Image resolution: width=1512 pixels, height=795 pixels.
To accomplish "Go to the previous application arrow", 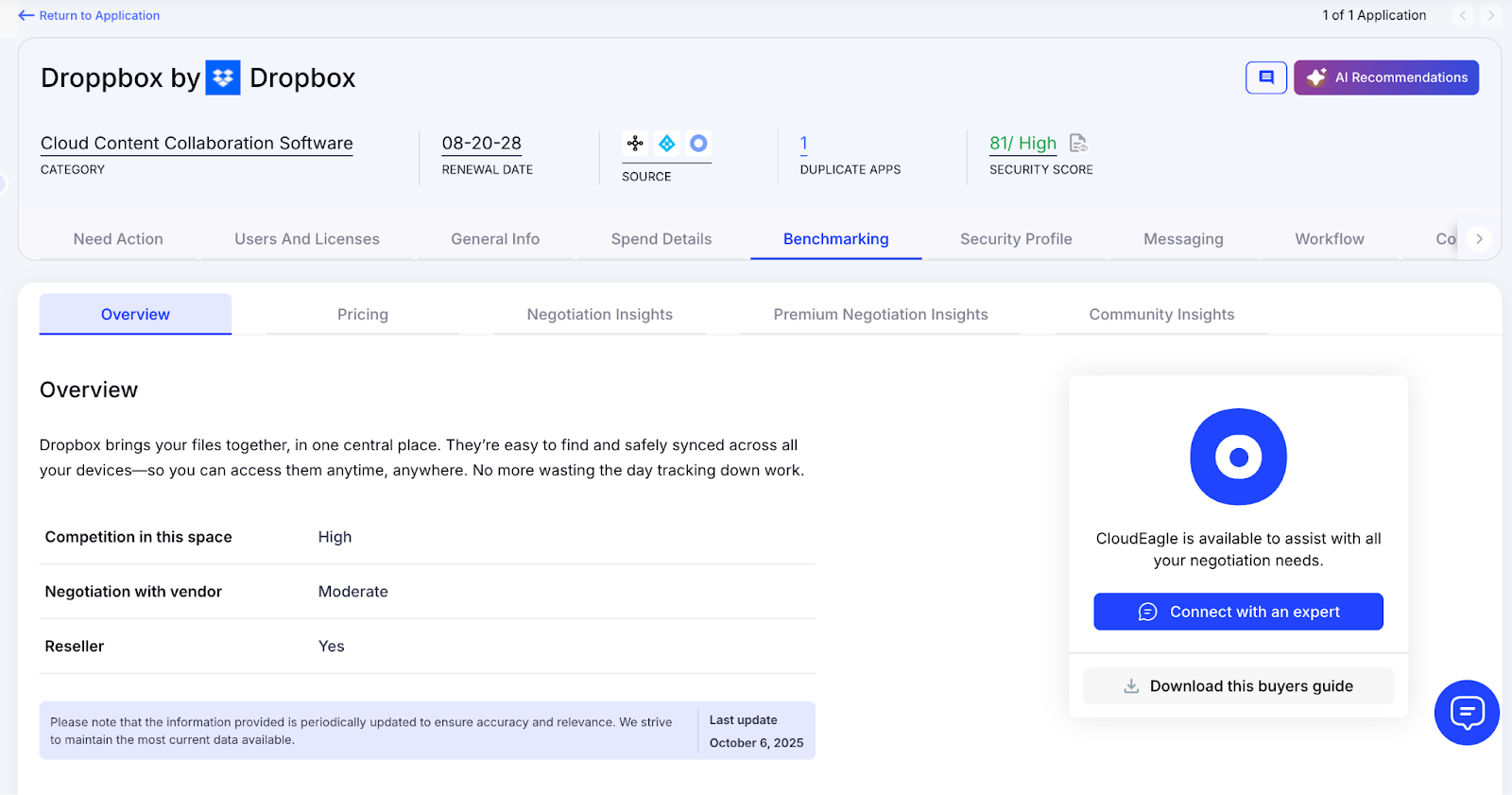I will tap(1463, 15).
